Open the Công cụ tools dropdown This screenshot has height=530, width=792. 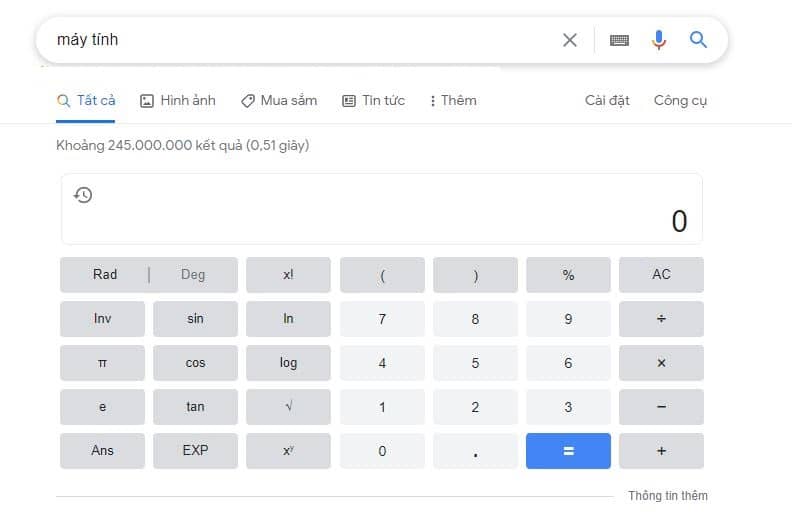pyautogui.click(x=680, y=100)
